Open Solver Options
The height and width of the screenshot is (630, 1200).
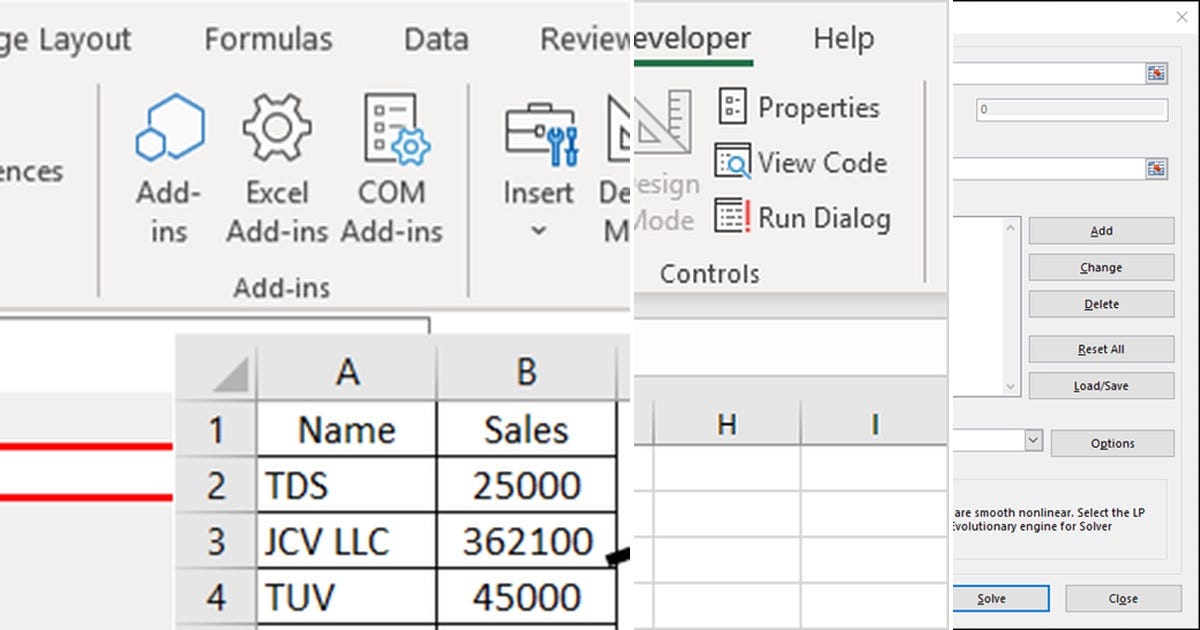point(1113,443)
